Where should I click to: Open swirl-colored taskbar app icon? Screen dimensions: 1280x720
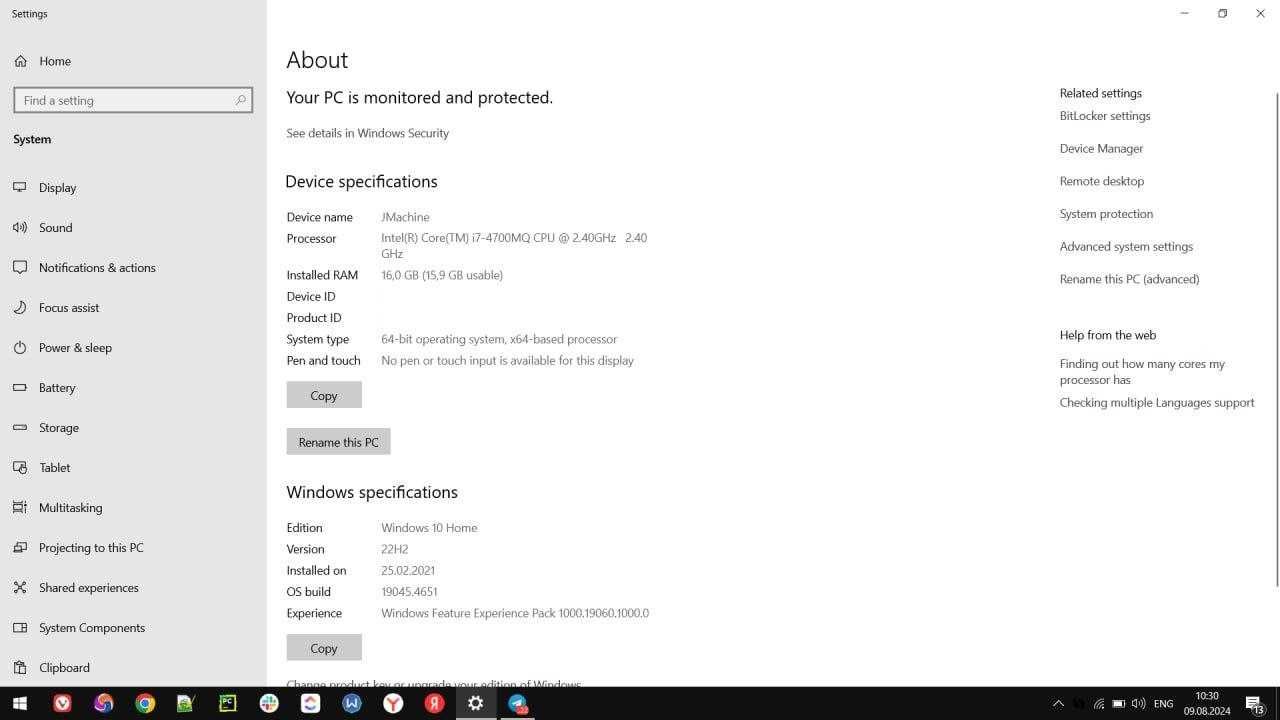[104, 703]
